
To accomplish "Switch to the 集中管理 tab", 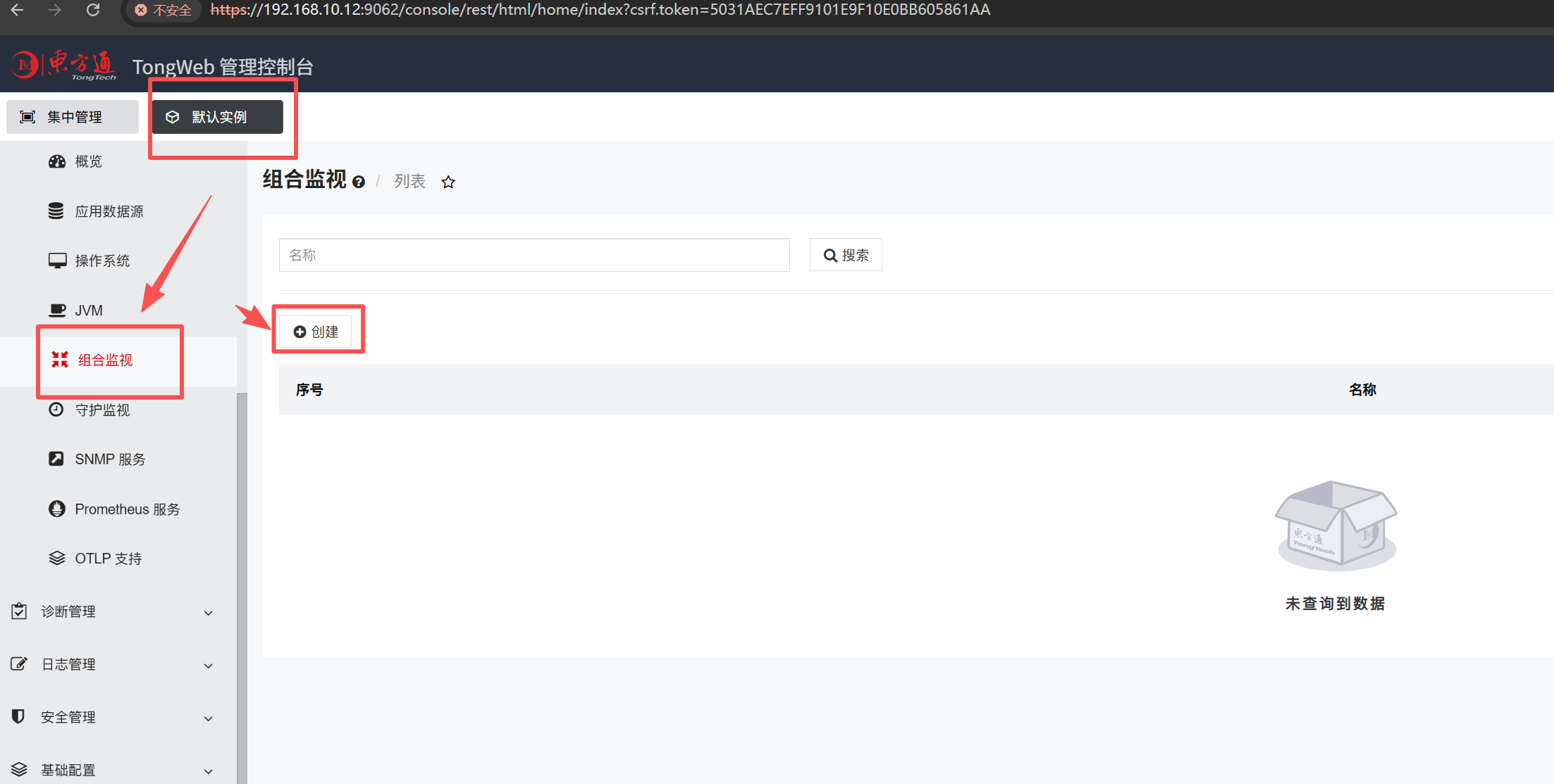I will point(73,117).
